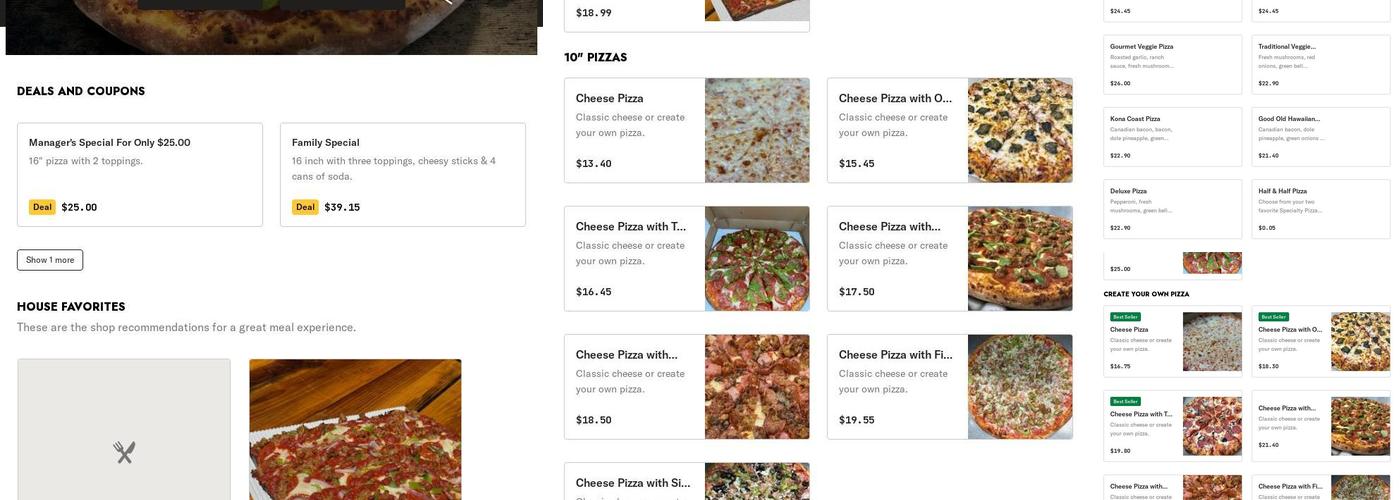
Task: Open the Deluxe Pizza menu item
Action: [1172, 209]
